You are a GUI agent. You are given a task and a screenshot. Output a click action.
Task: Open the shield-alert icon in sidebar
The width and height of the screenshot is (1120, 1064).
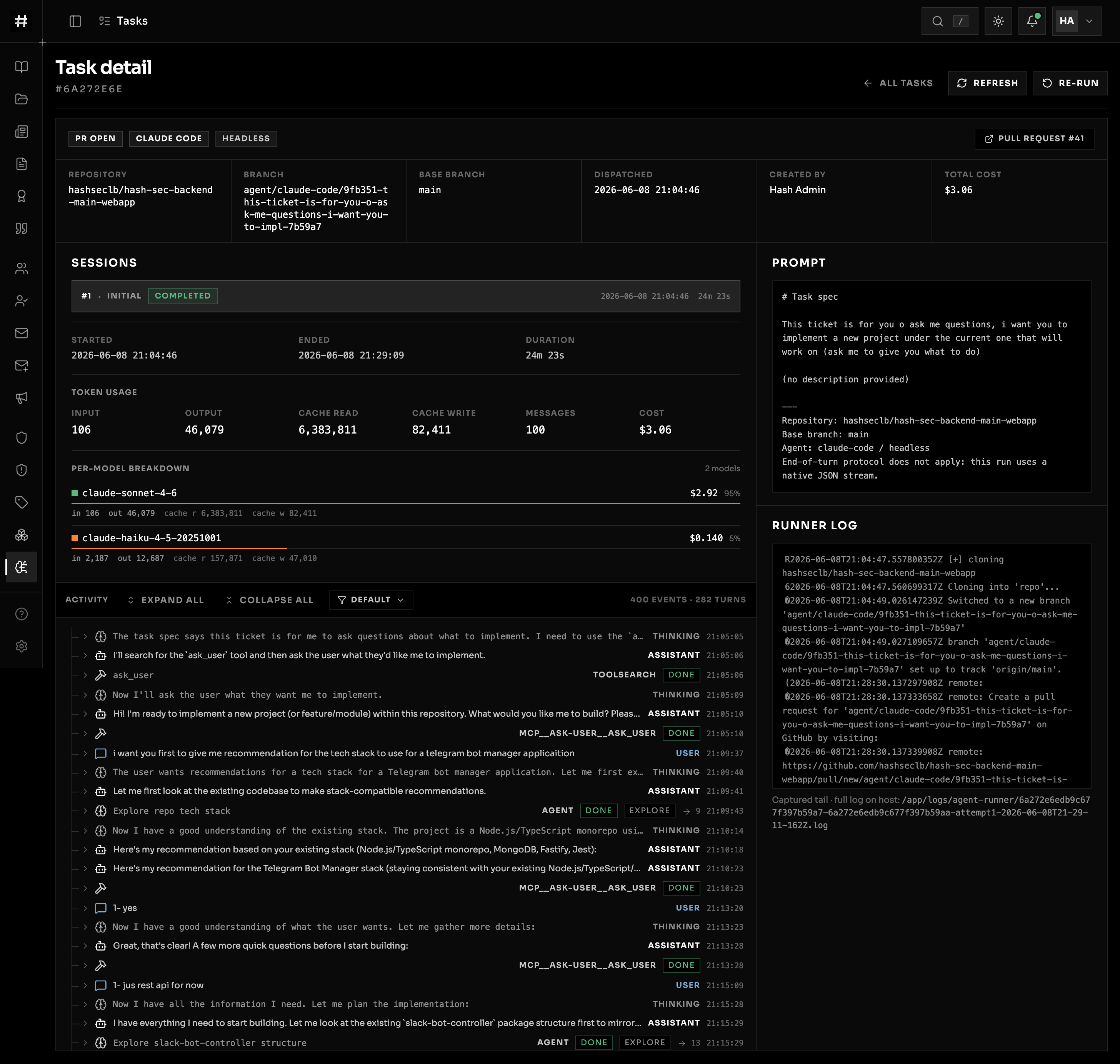click(22, 470)
